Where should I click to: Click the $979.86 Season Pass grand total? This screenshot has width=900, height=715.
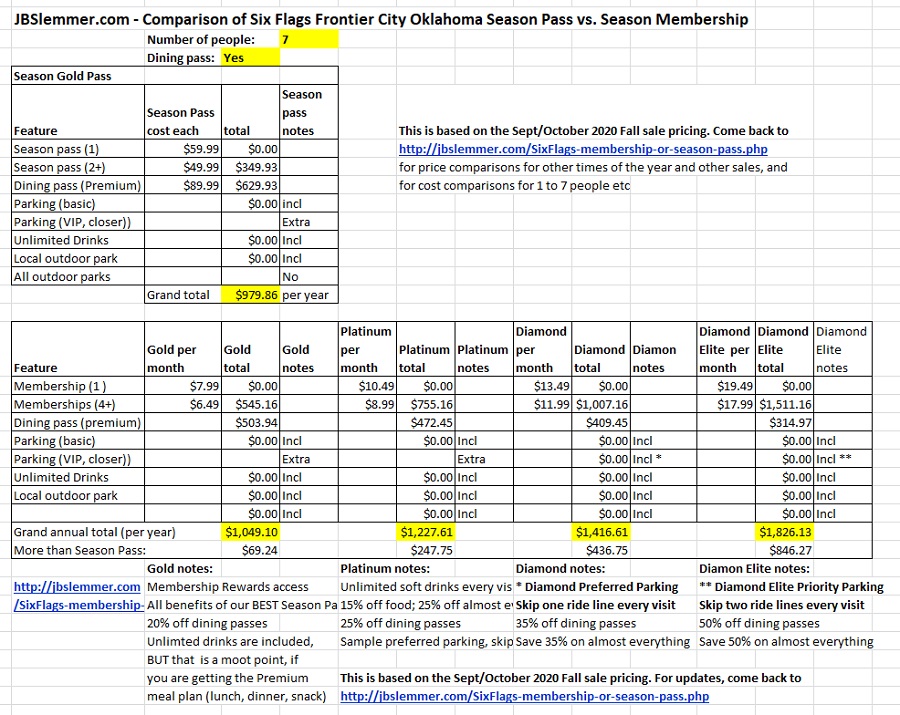(x=251, y=295)
